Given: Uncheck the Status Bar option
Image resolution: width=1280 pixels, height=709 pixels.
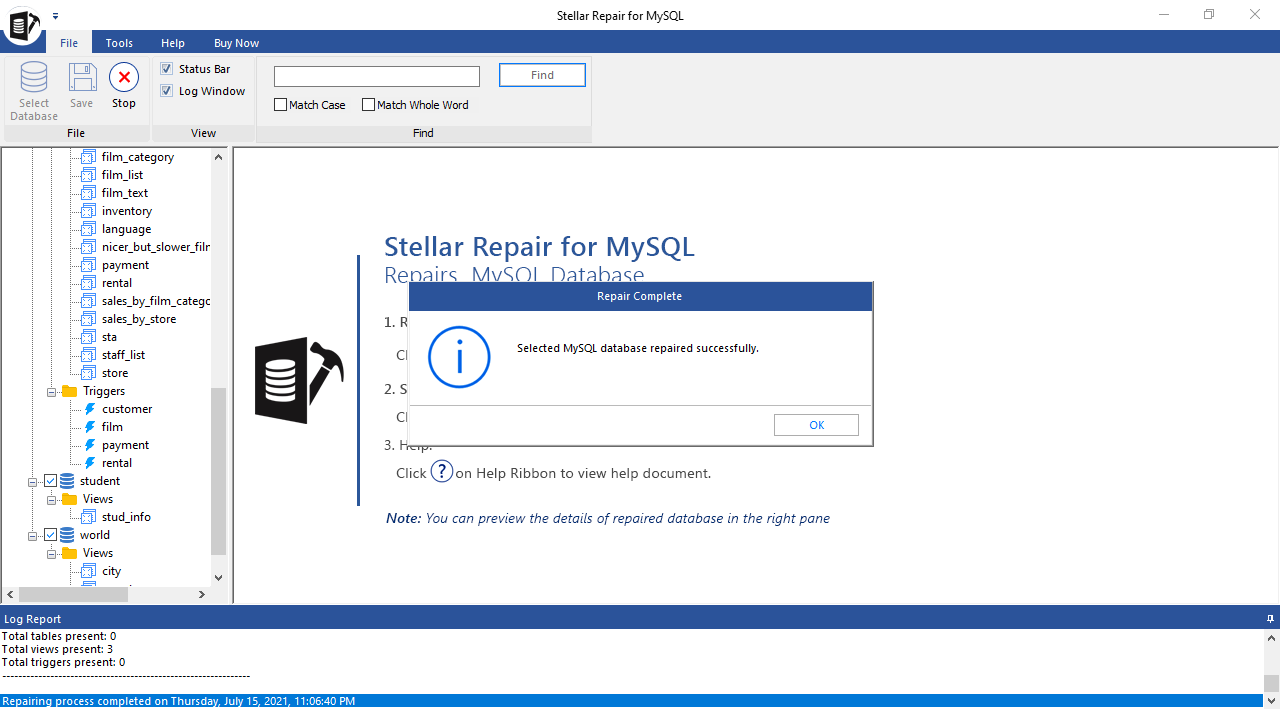Looking at the screenshot, I should tap(166, 68).
